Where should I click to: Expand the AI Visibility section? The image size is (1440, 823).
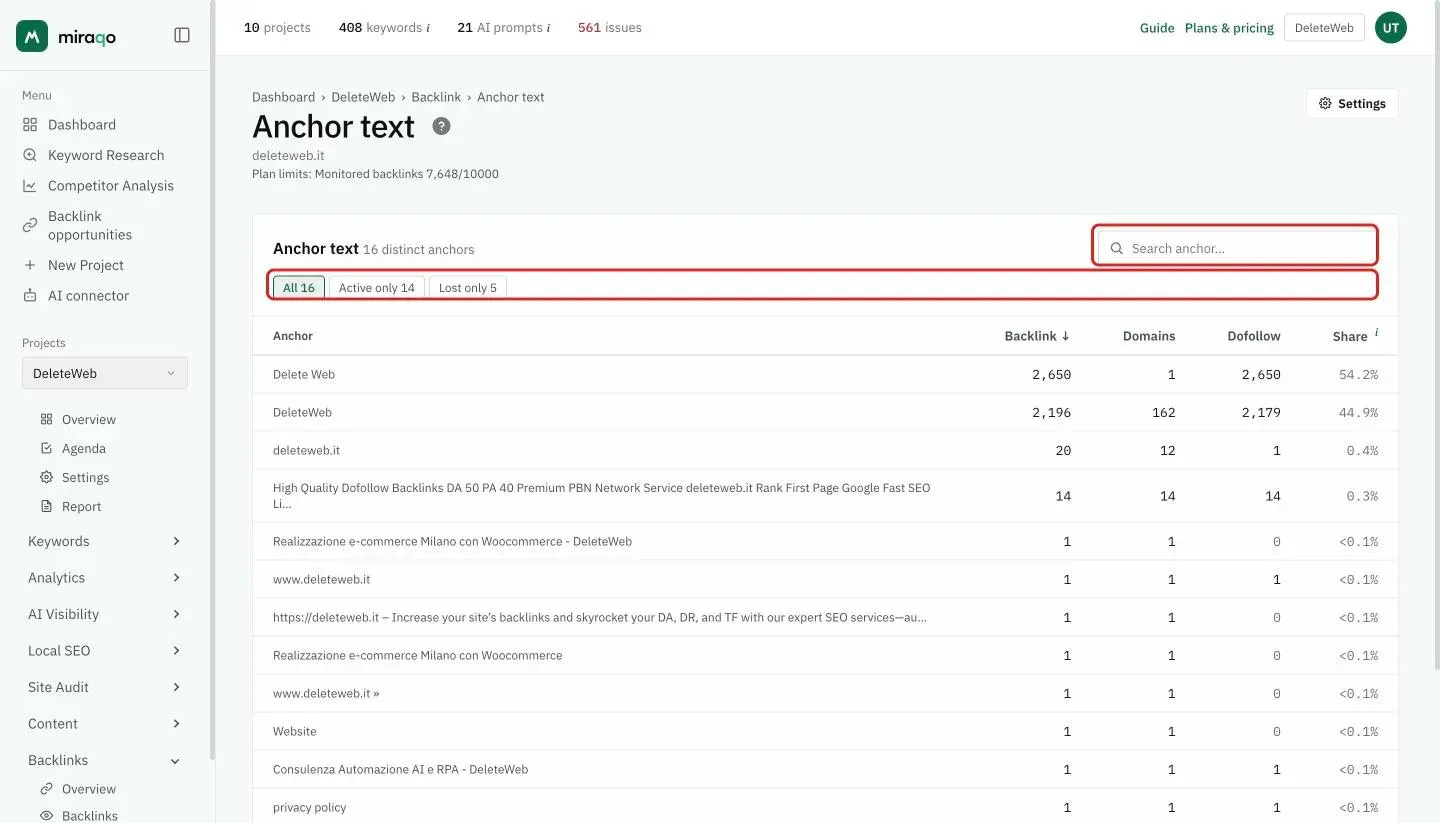(105, 614)
